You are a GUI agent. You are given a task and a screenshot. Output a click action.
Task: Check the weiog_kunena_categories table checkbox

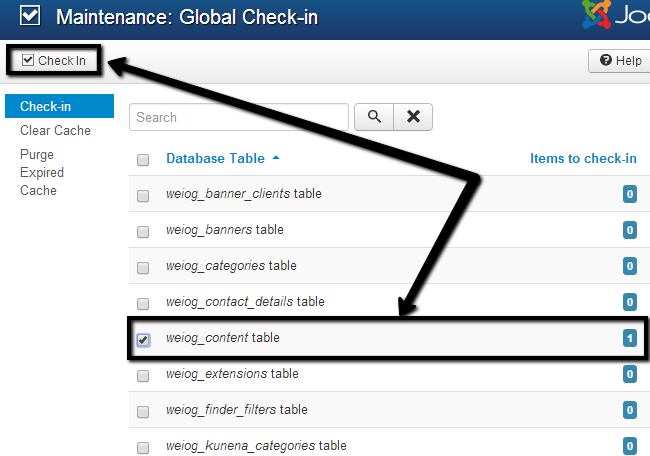(143, 447)
